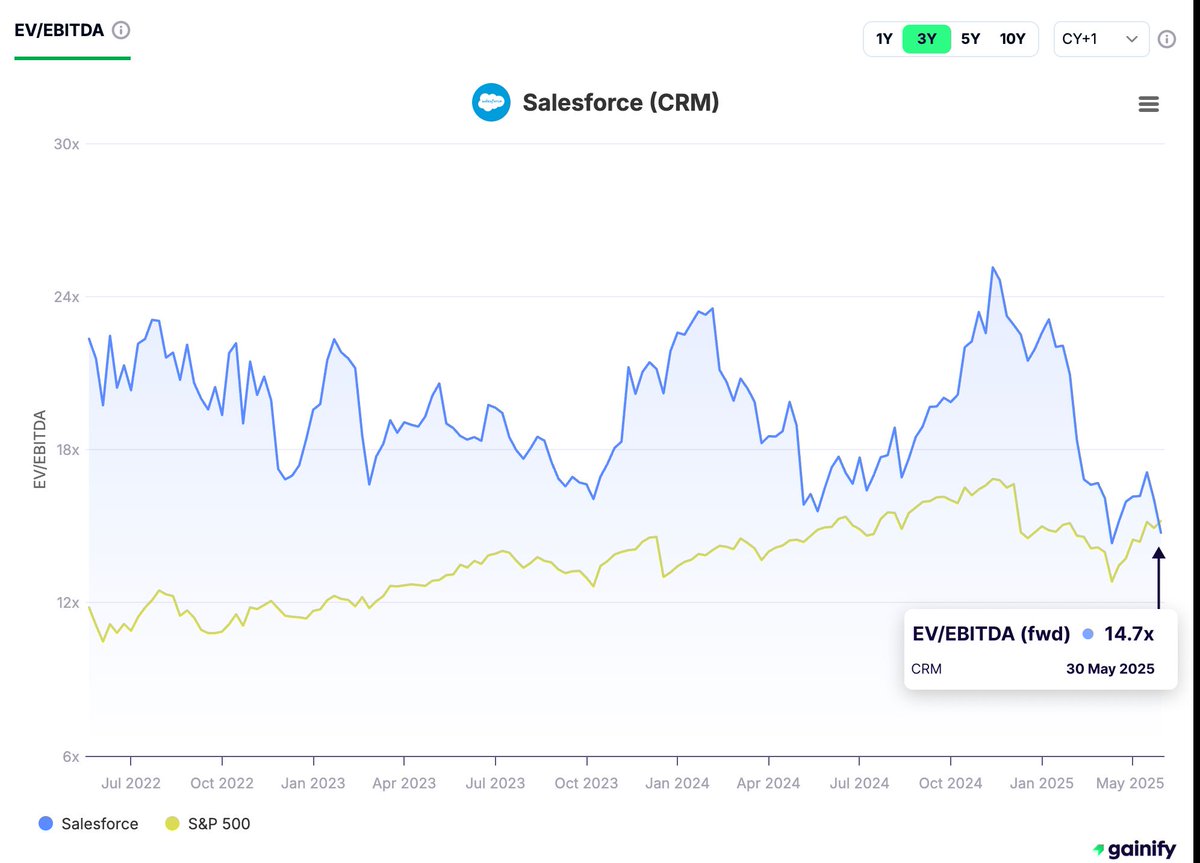This screenshot has height=863, width=1200.
Task: Click the Apr 2024 x-axis label
Action: (768, 783)
